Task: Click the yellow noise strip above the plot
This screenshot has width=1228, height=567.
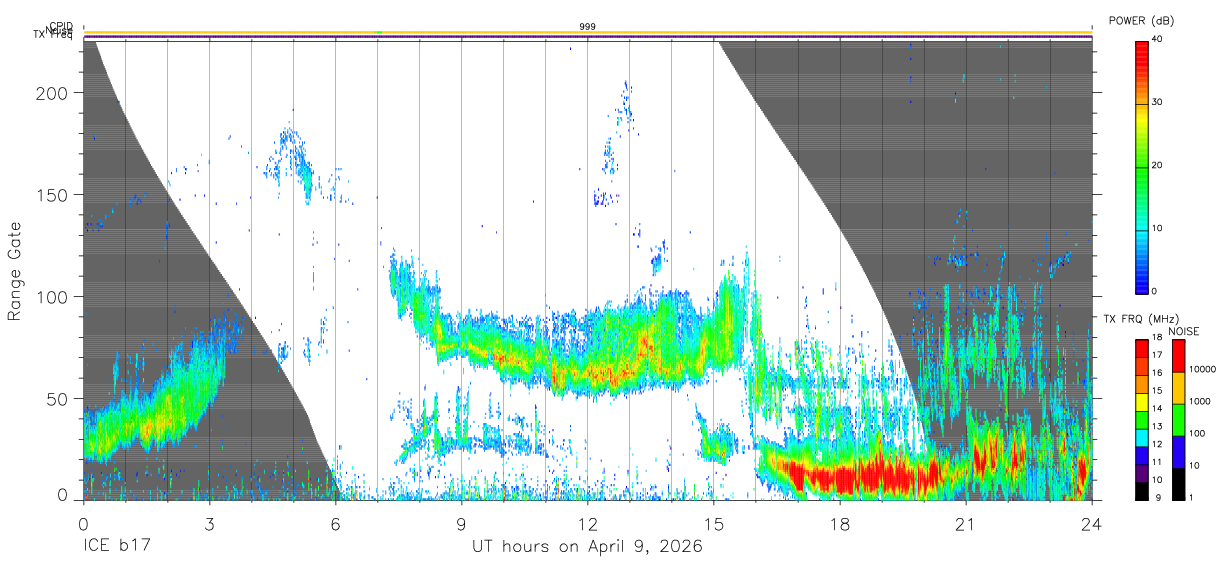Action: [587, 32]
